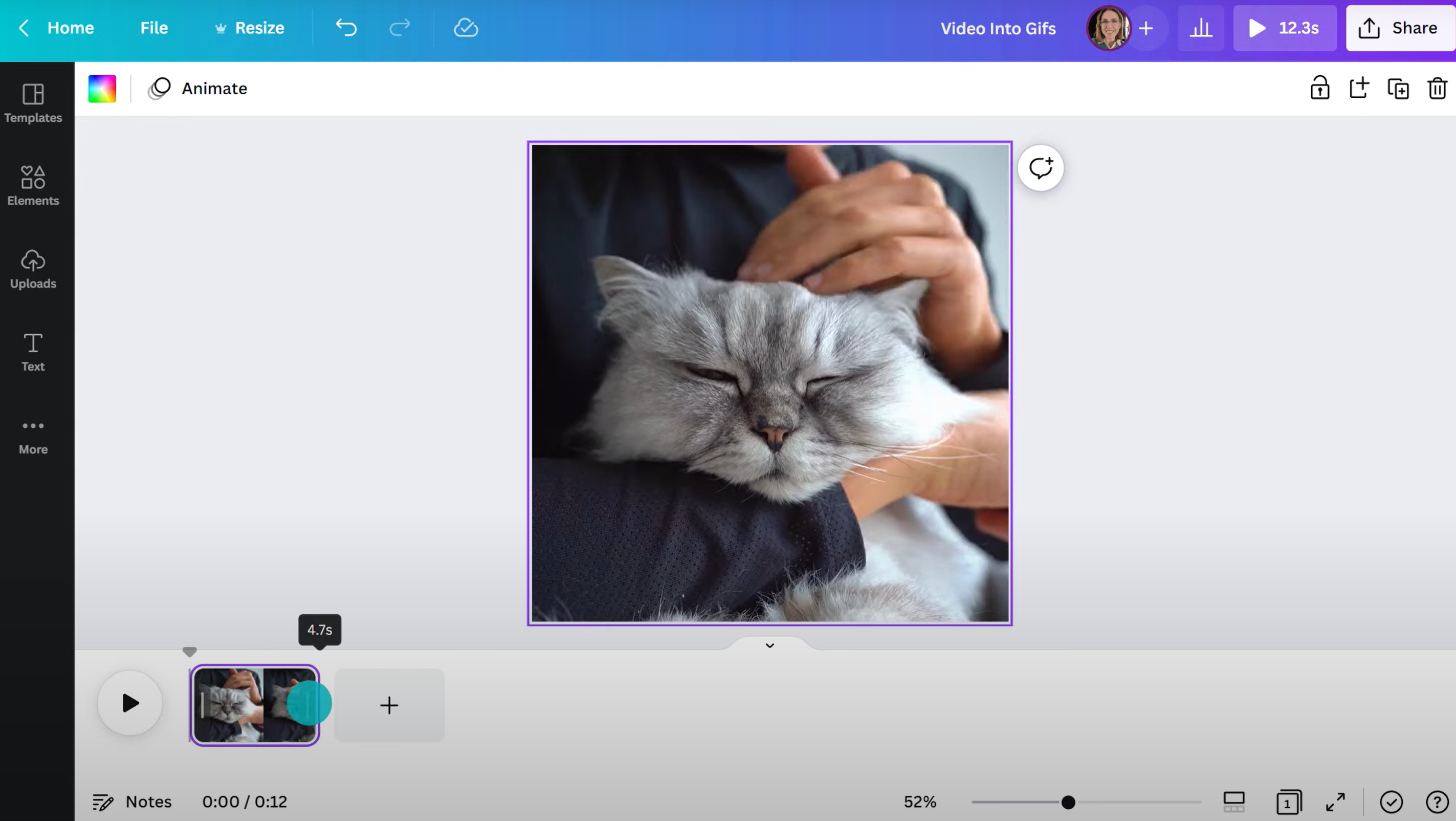Expand the More sidebar options
This screenshot has height=821, width=1456.
pos(33,436)
